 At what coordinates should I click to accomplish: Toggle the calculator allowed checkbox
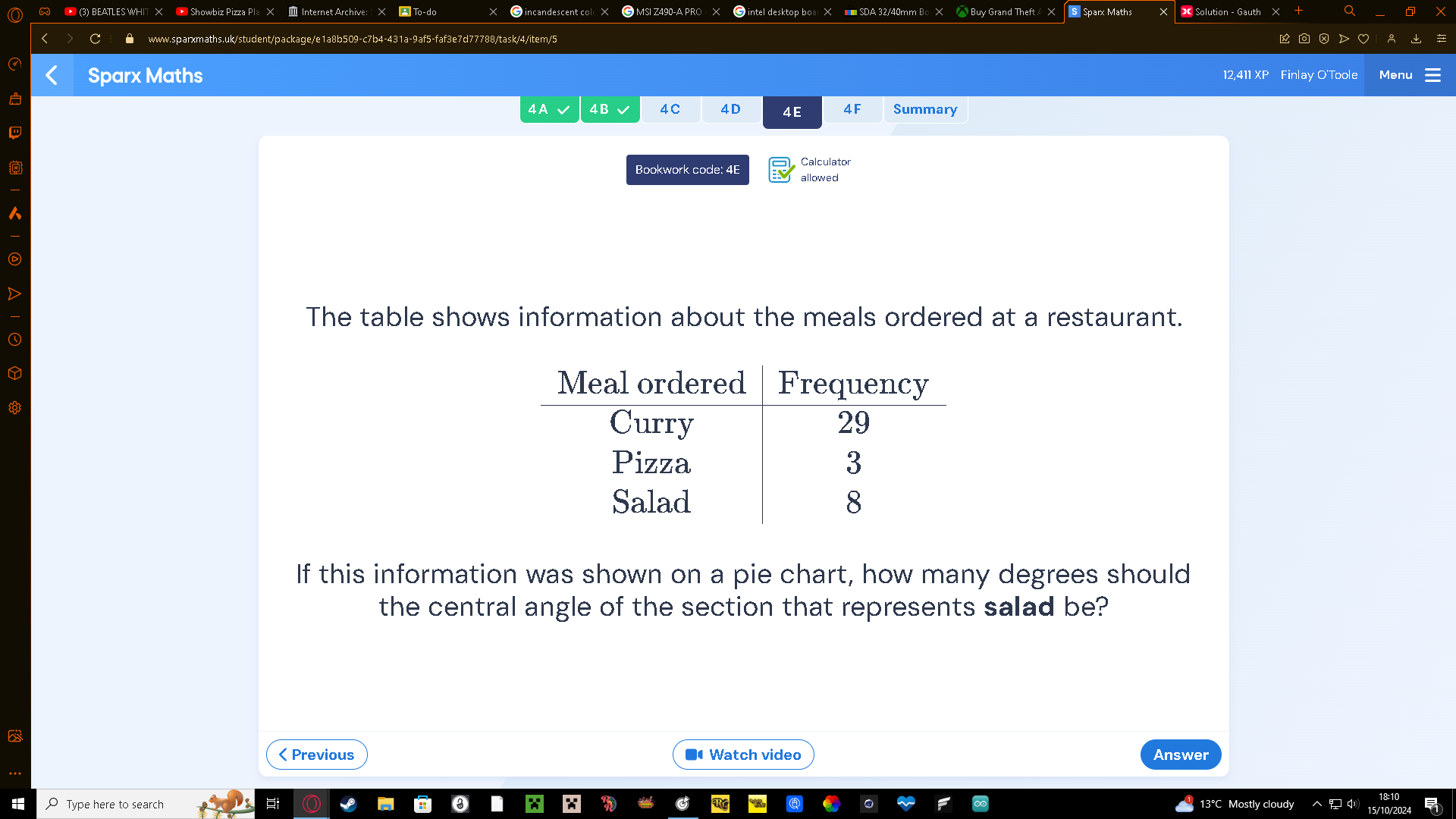780,169
